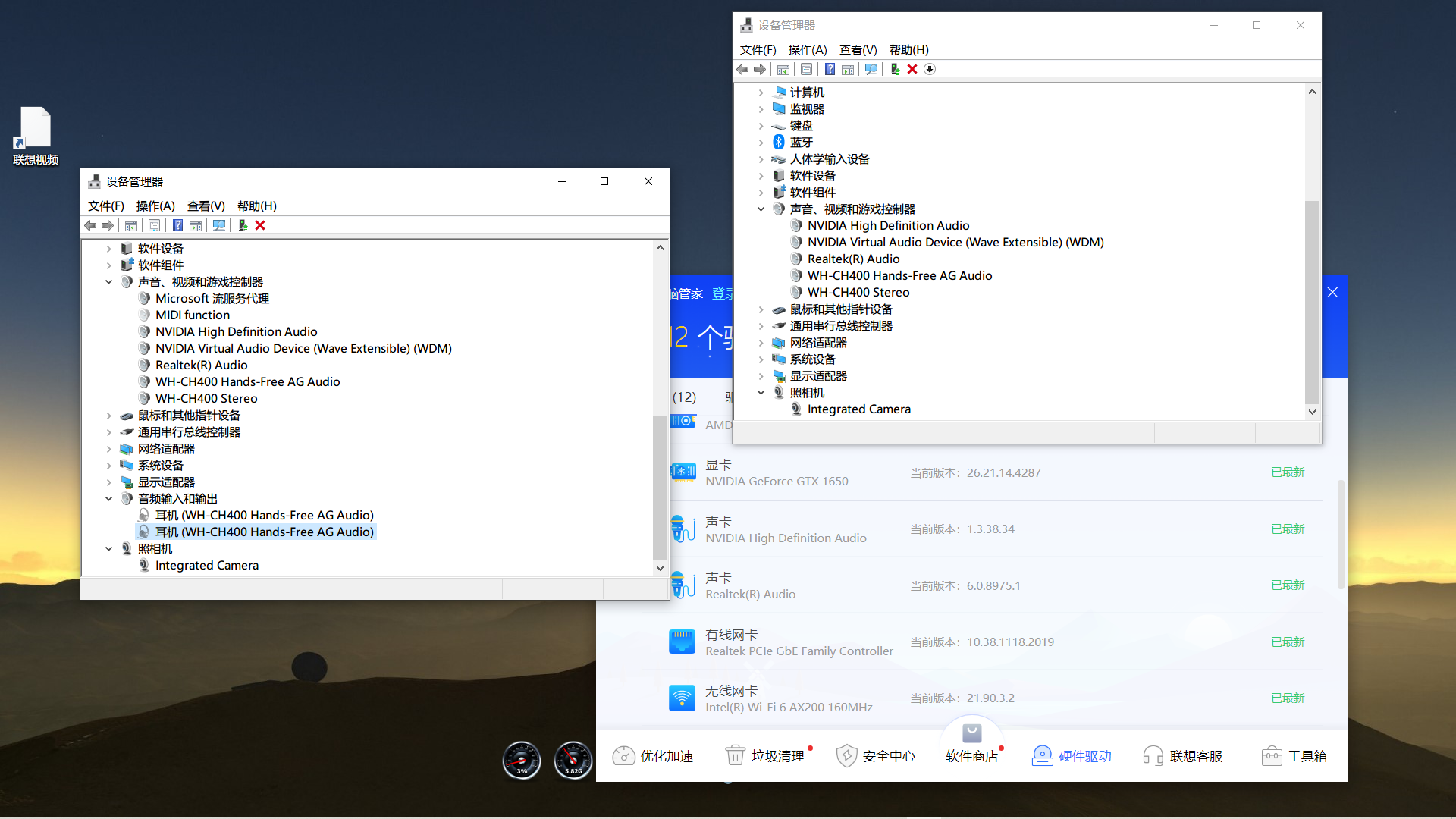
Task: Click the 5.82G memory gauge widget
Action: tap(573, 760)
